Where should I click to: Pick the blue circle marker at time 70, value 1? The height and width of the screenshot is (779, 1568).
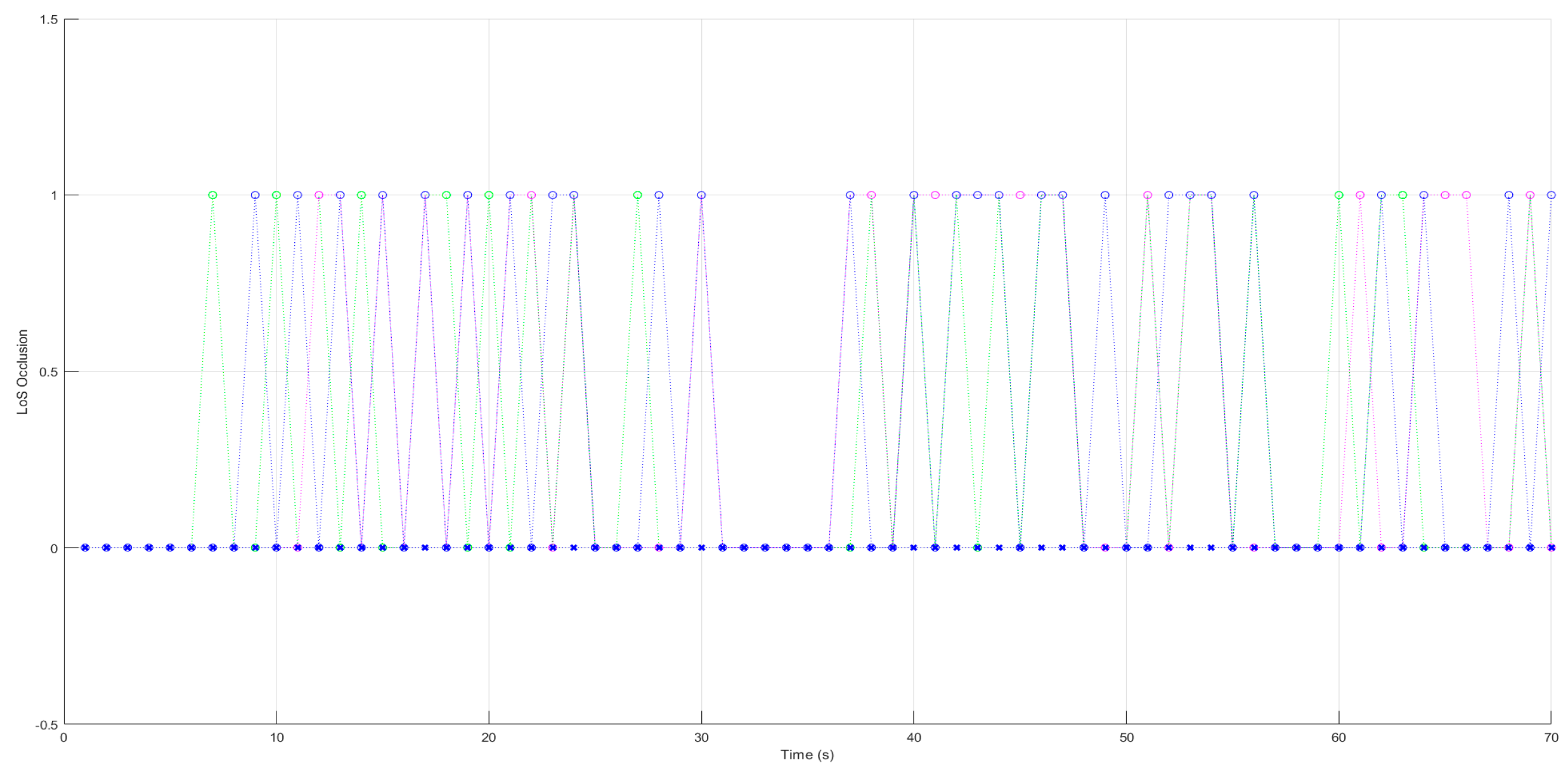pyautogui.click(x=1551, y=195)
